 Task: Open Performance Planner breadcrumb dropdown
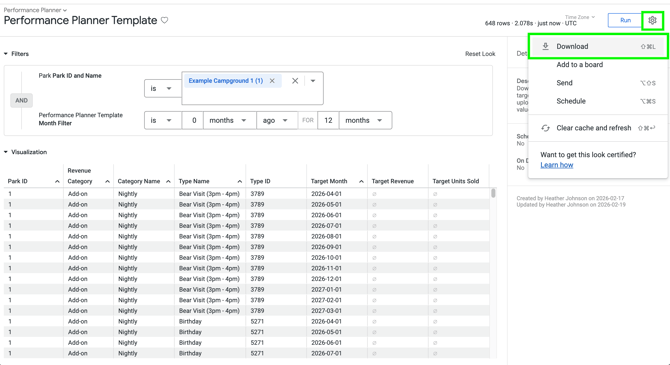click(35, 10)
